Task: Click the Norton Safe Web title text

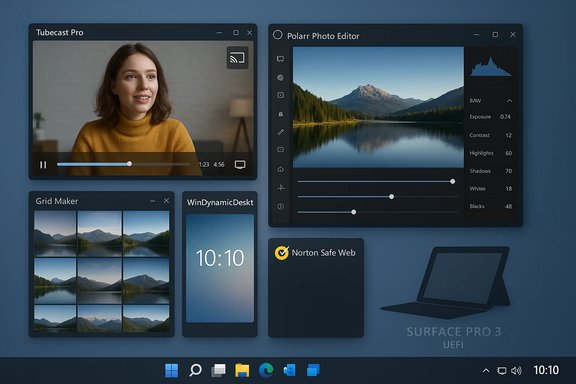Action: coord(323,253)
